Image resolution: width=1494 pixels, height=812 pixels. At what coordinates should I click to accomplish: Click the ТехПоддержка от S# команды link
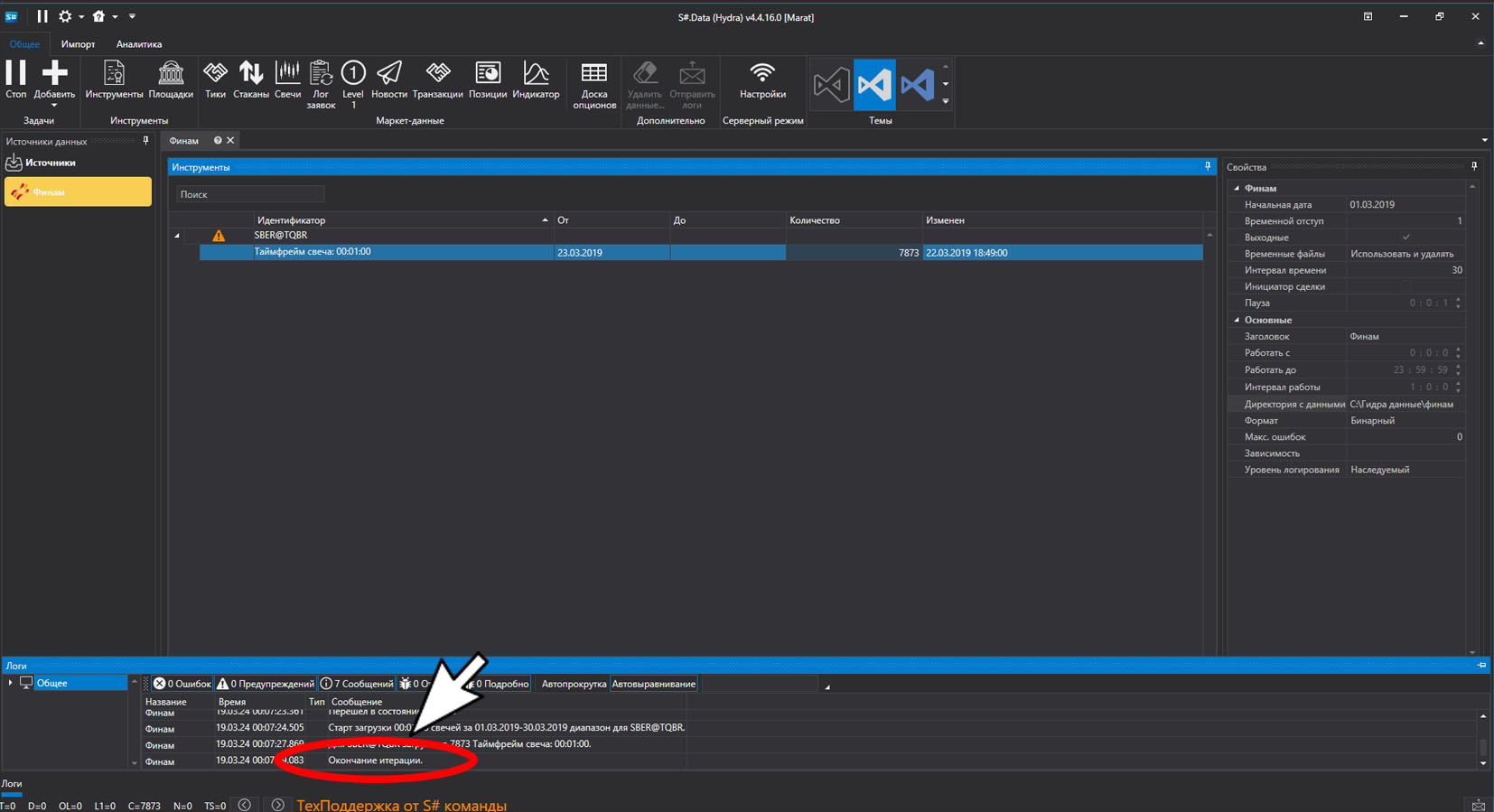click(x=401, y=805)
